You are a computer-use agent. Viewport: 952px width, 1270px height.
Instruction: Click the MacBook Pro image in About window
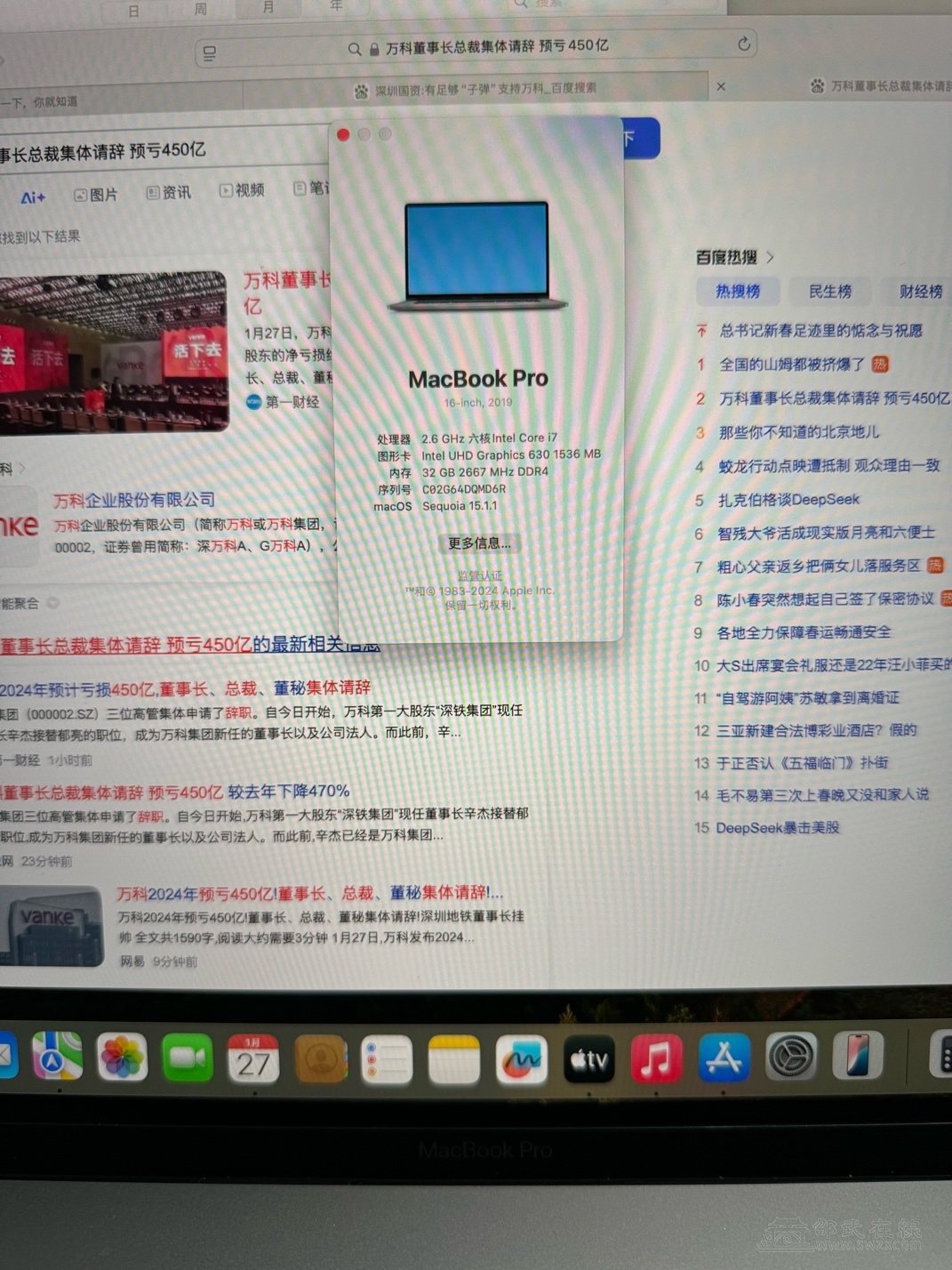[x=477, y=256]
